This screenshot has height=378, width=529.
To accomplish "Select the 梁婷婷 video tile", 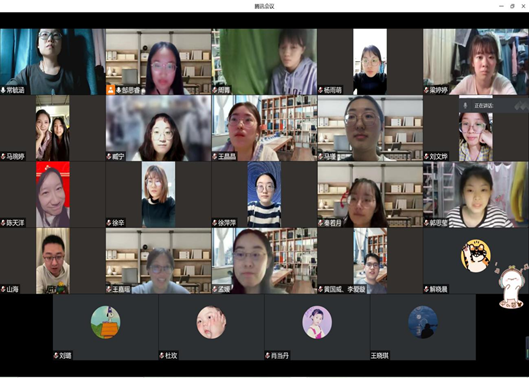I will tap(476, 61).
